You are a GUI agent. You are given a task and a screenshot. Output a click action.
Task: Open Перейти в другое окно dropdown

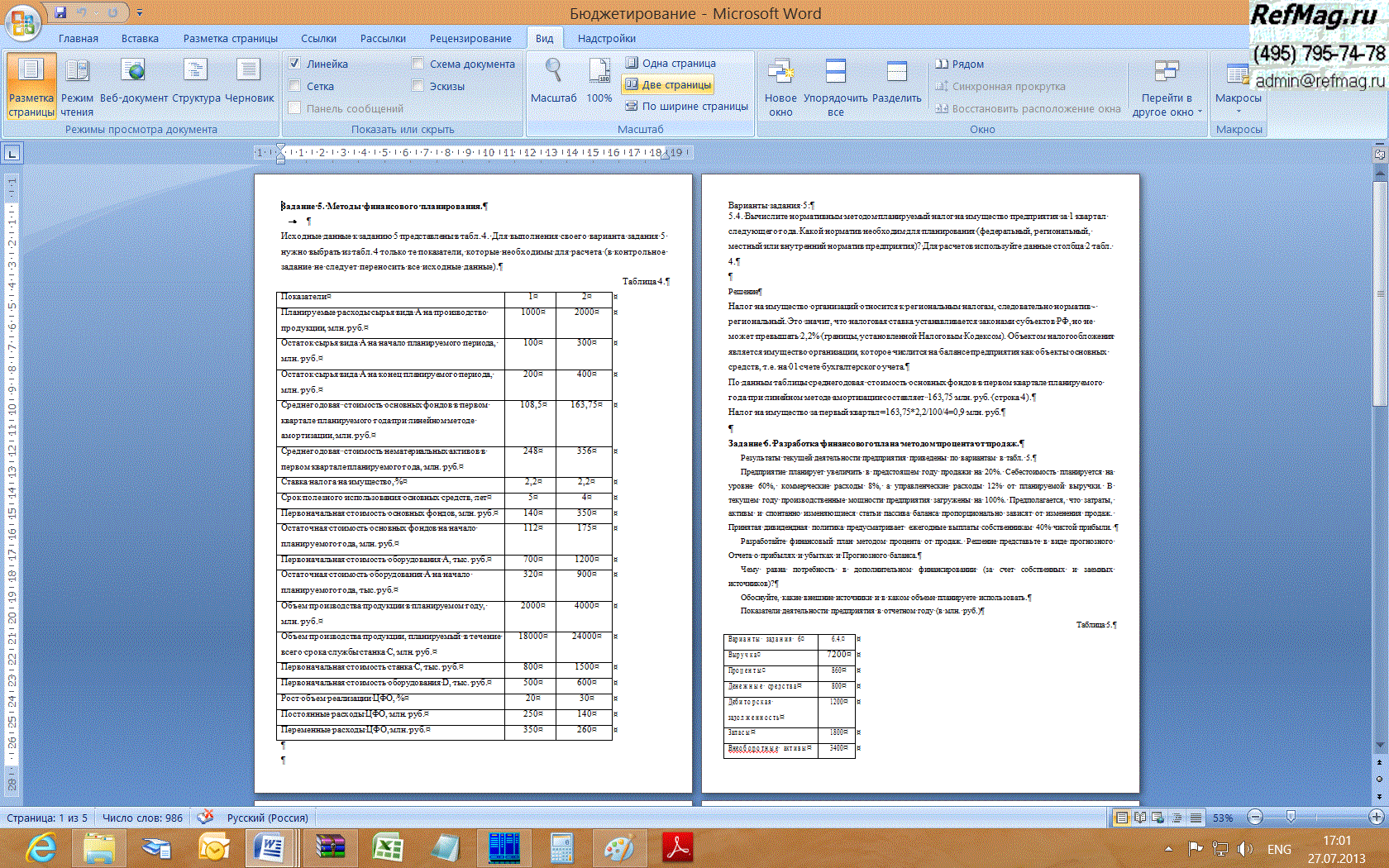coord(1166,87)
